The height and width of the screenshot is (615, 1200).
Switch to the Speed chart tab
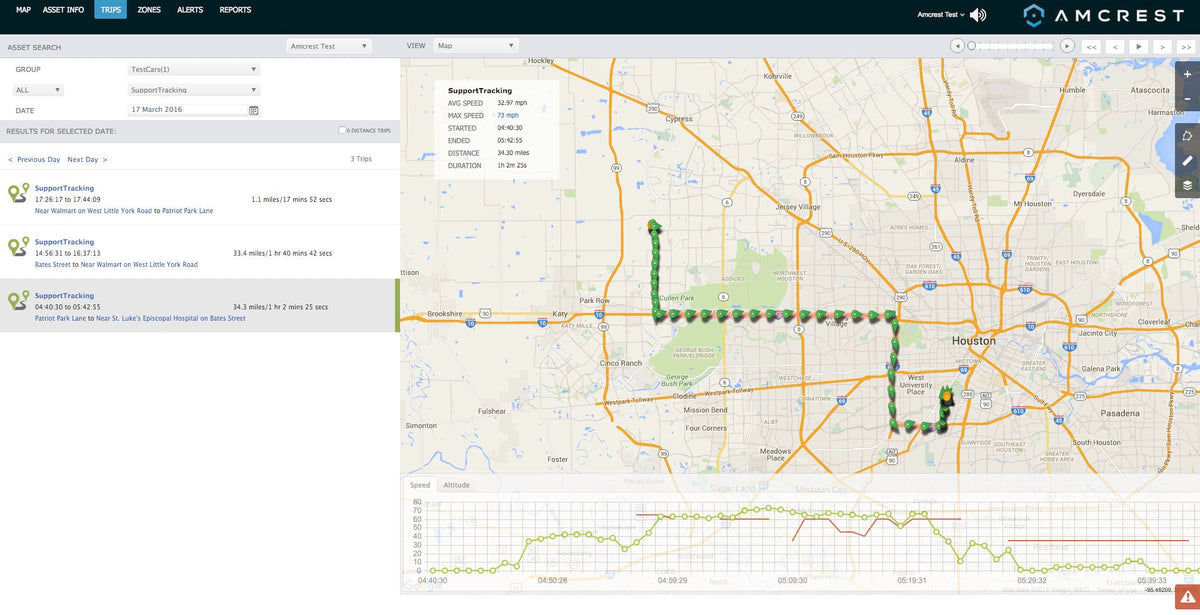pos(420,485)
